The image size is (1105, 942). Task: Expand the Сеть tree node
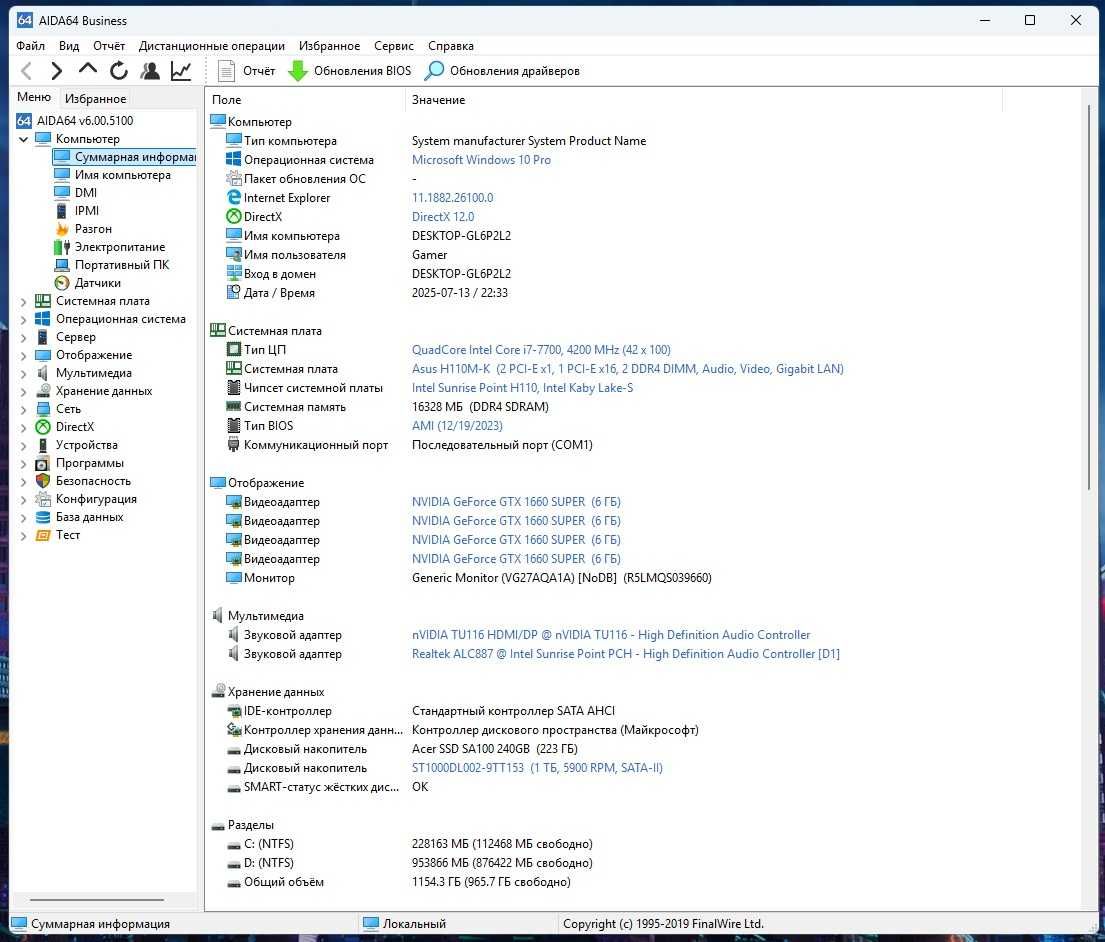pos(23,409)
